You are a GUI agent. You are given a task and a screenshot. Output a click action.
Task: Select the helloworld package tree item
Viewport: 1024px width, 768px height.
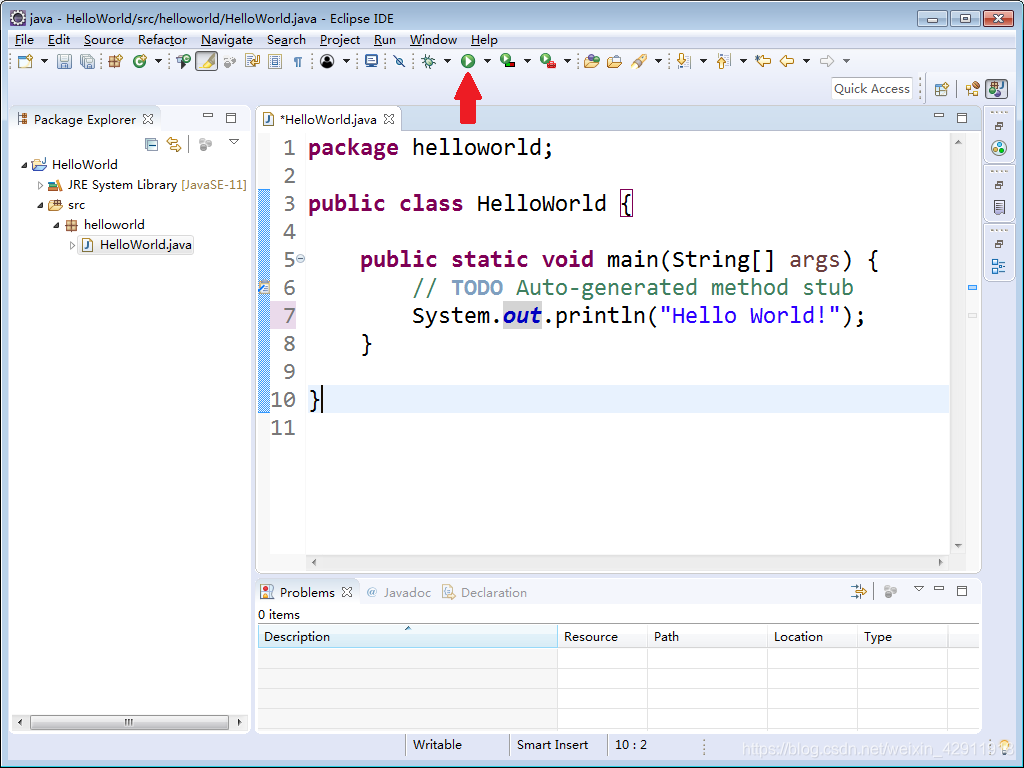click(x=105, y=225)
